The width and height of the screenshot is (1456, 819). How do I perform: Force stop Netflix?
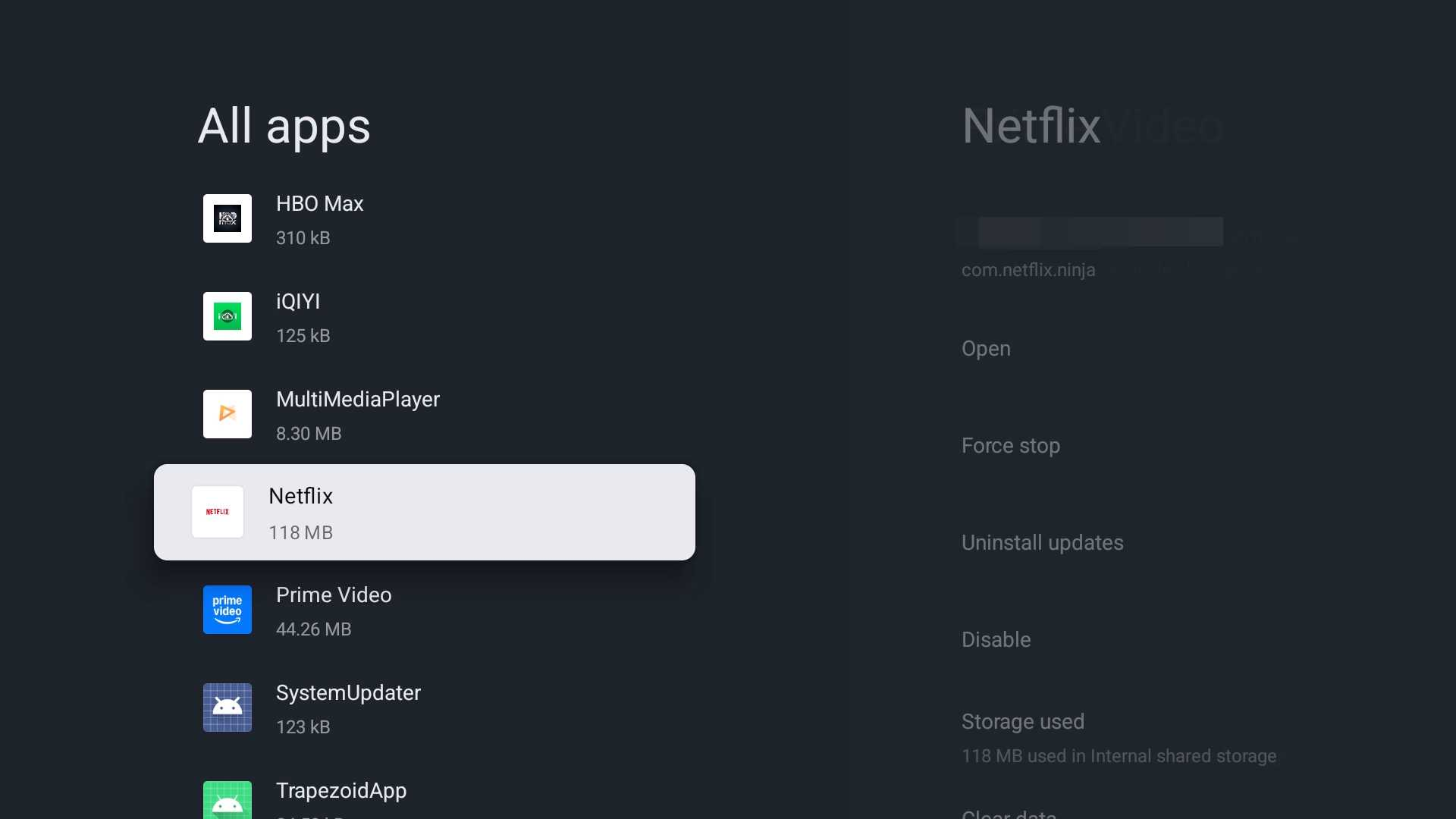coord(1011,446)
